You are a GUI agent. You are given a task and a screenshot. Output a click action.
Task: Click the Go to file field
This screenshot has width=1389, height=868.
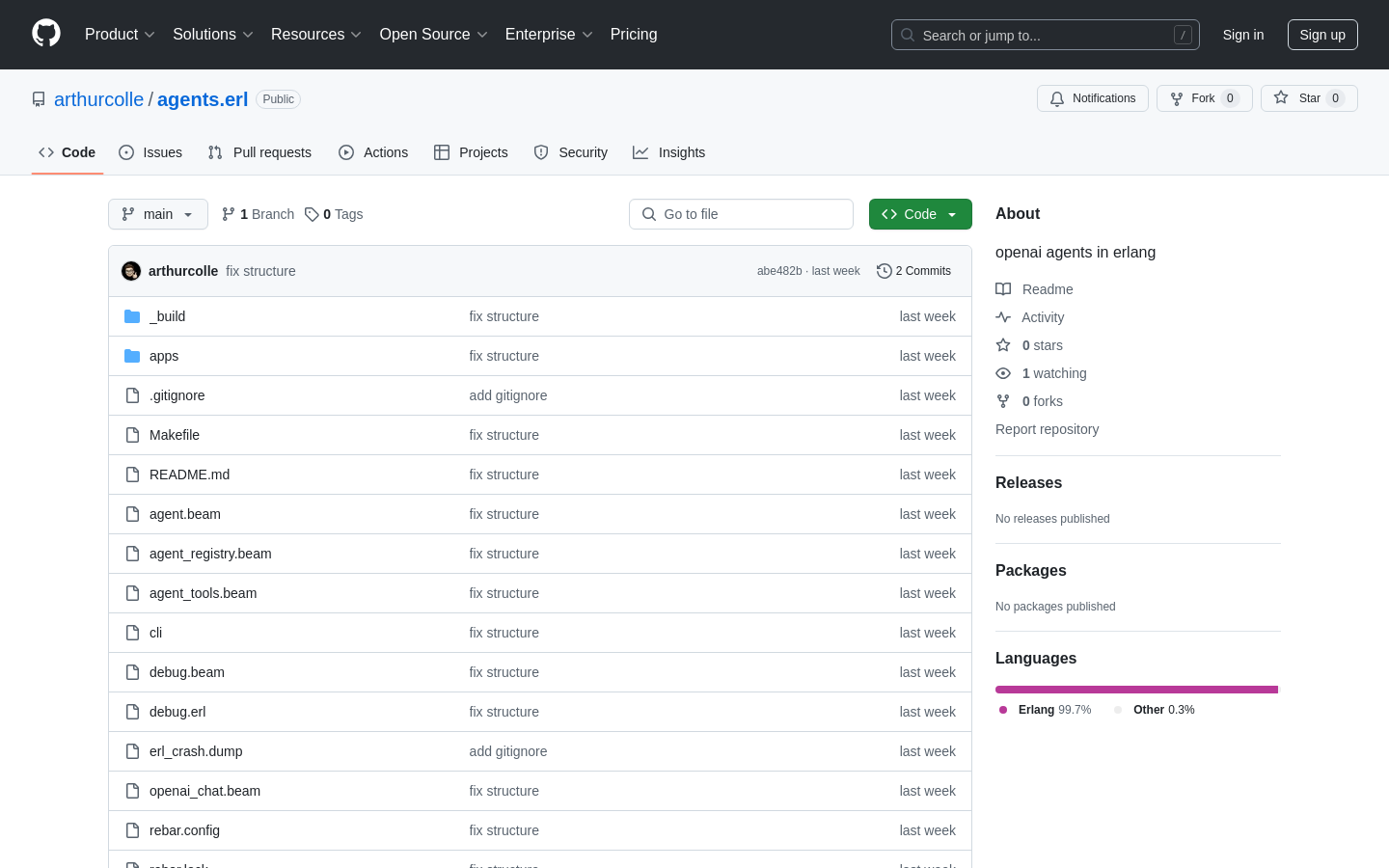coord(741,214)
